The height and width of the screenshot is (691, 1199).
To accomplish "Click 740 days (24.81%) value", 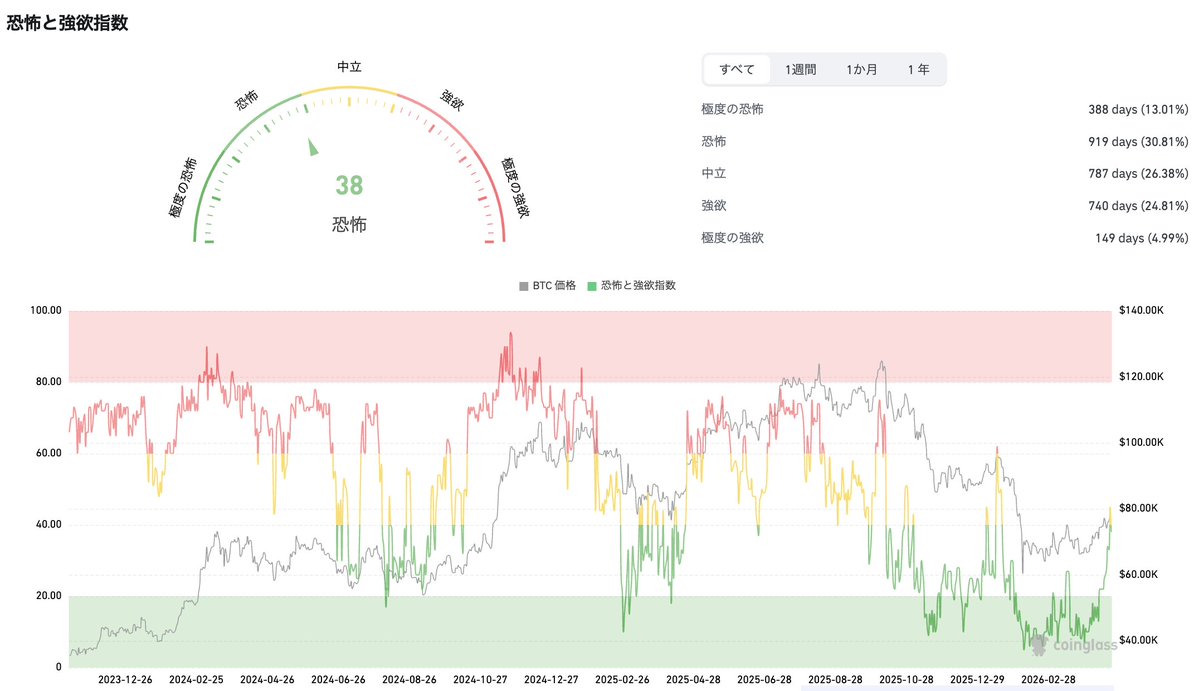I will [1138, 206].
